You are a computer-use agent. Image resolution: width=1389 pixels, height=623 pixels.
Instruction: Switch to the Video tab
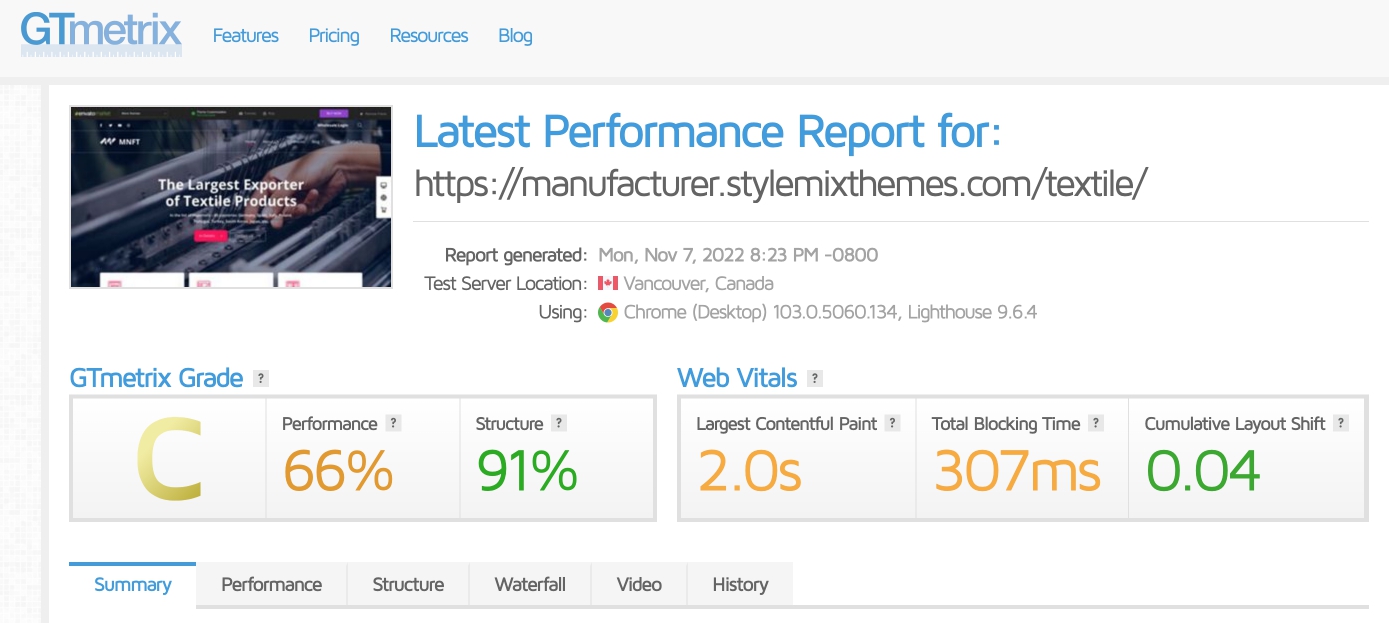(639, 584)
